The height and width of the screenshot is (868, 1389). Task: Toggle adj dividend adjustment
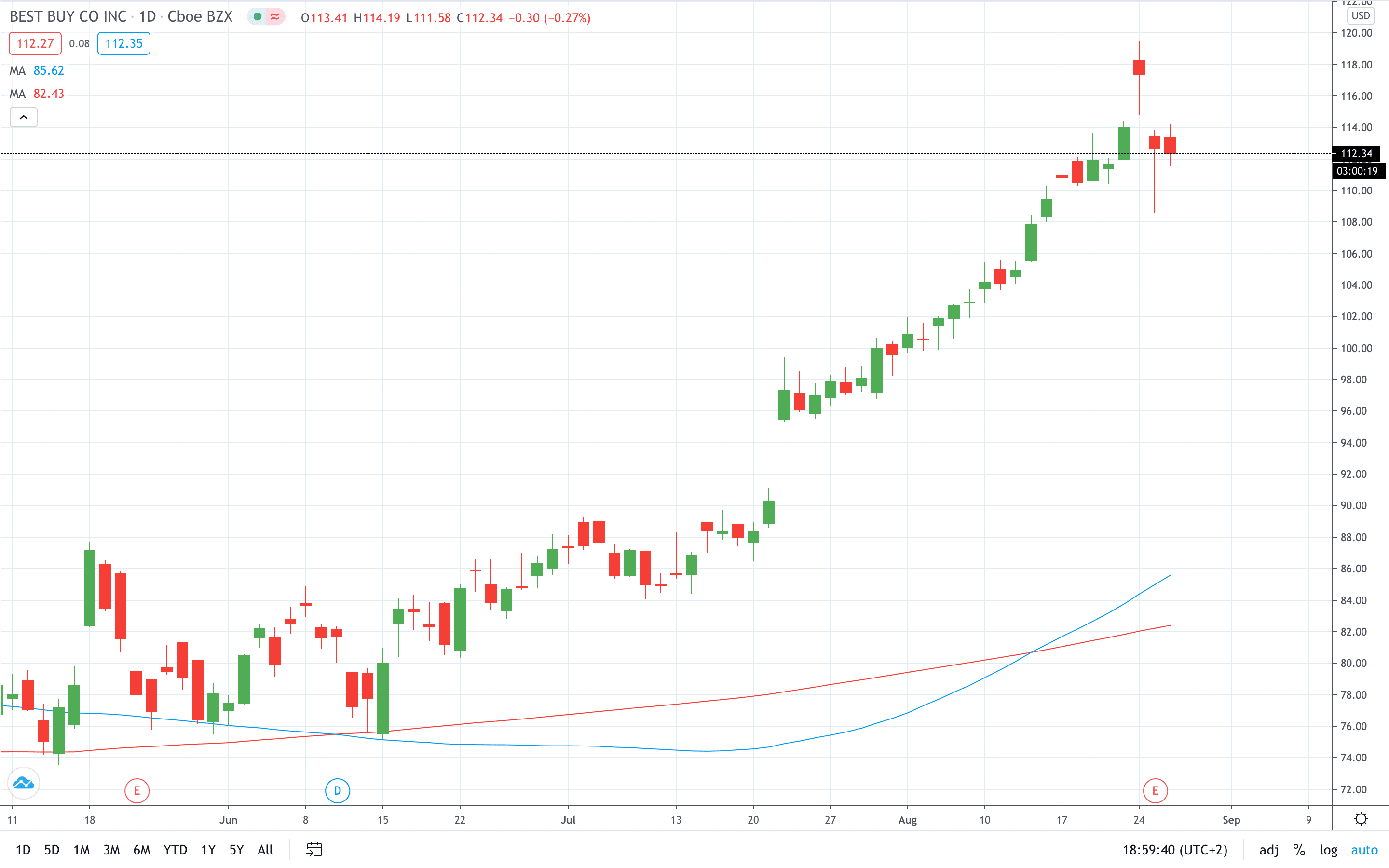point(1268,850)
